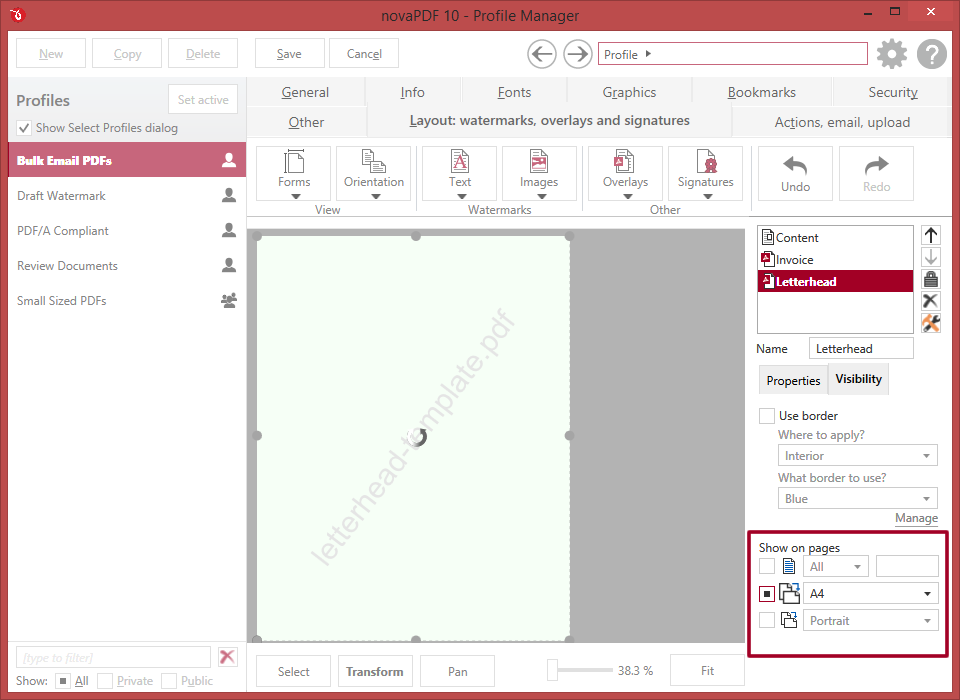This screenshot has width=960, height=700.
Task: Click user icon beside Review Documents
Action: (x=229, y=265)
